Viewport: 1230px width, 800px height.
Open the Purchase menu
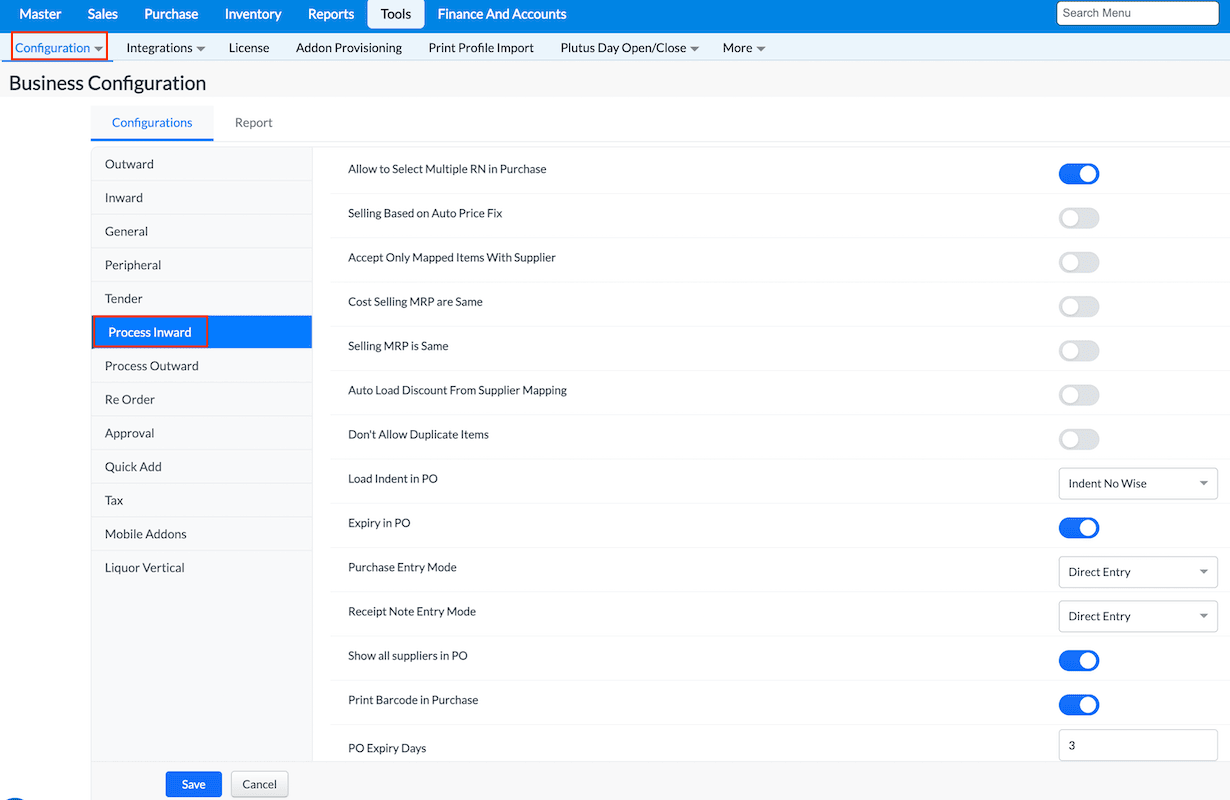coord(171,14)
